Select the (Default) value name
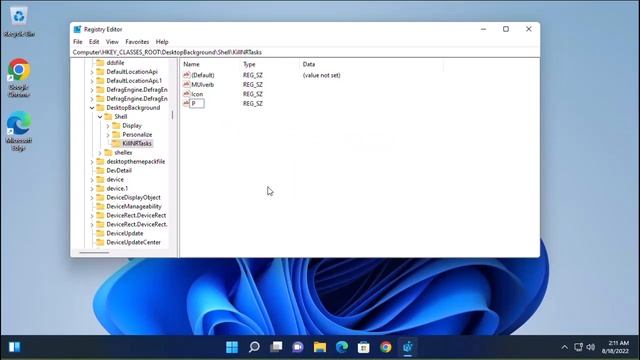The width and height of the screenshot is (640, 360). coord(202,75)
